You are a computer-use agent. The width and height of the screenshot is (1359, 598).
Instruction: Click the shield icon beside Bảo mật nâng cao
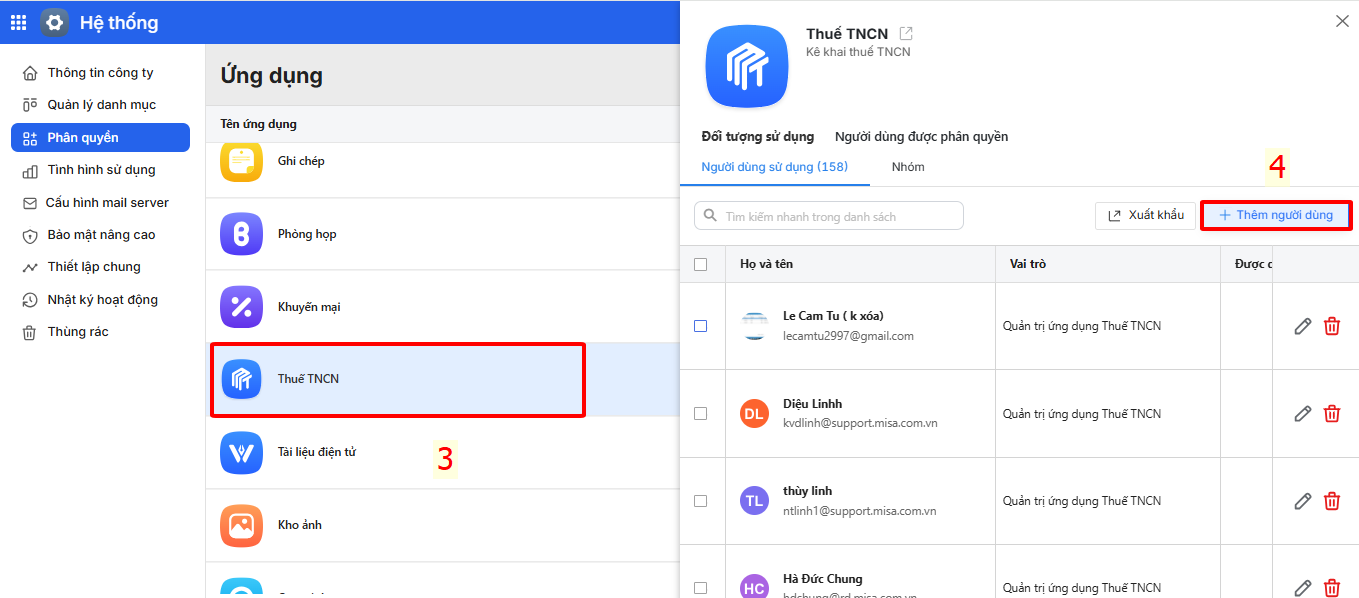pyautogui.click(x=30, y=235)
